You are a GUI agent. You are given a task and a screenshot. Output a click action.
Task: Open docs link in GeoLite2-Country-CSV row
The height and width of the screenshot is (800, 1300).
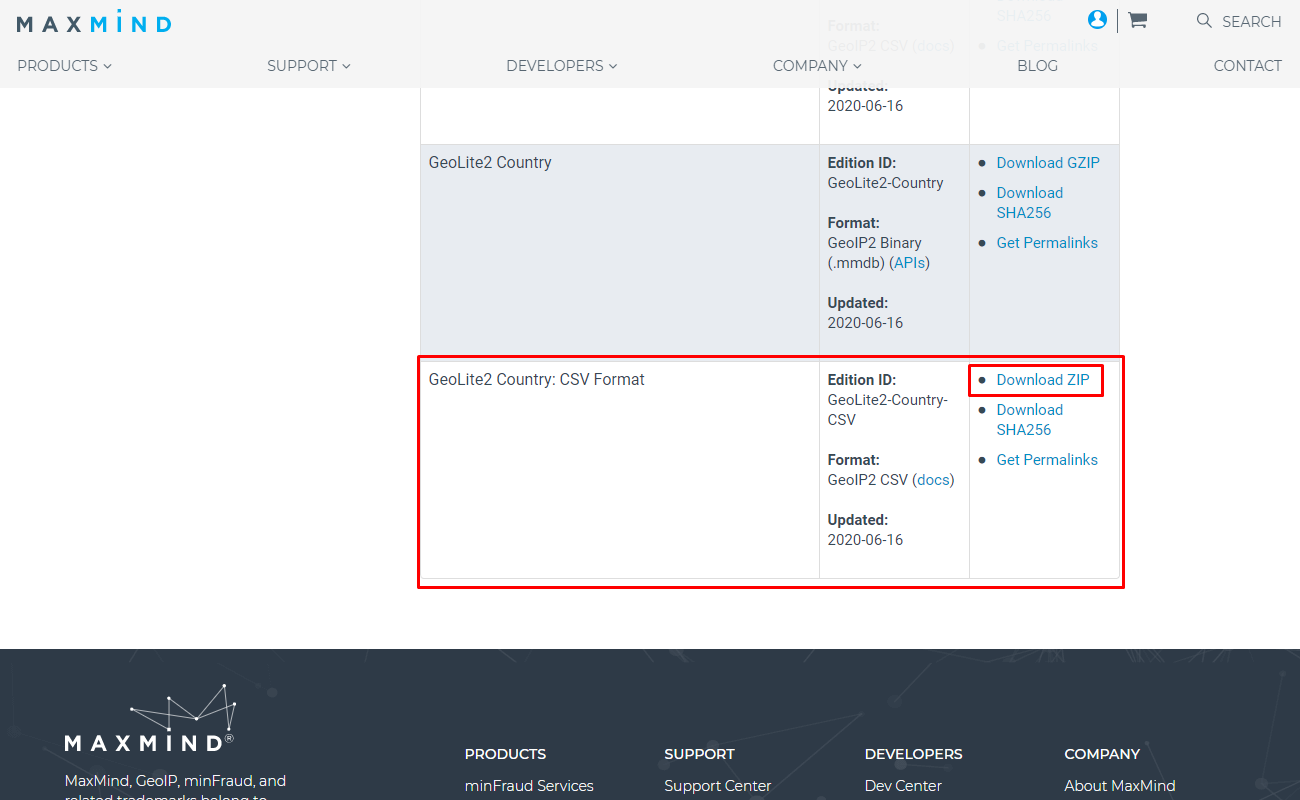(x=933, y=480)
